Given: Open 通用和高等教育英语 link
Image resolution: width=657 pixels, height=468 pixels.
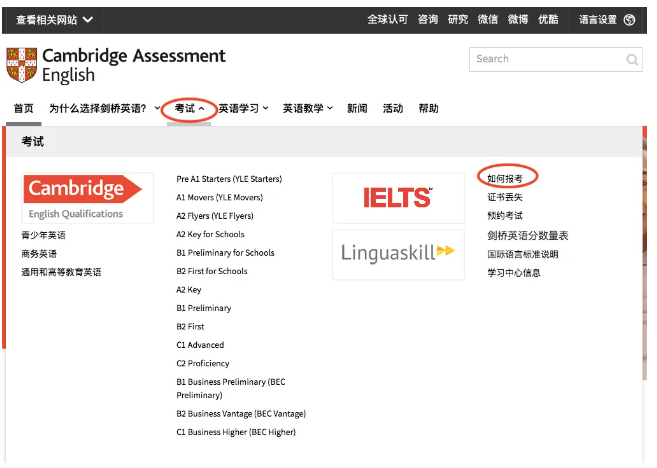Looking at the screenshot, I should 61,272.
